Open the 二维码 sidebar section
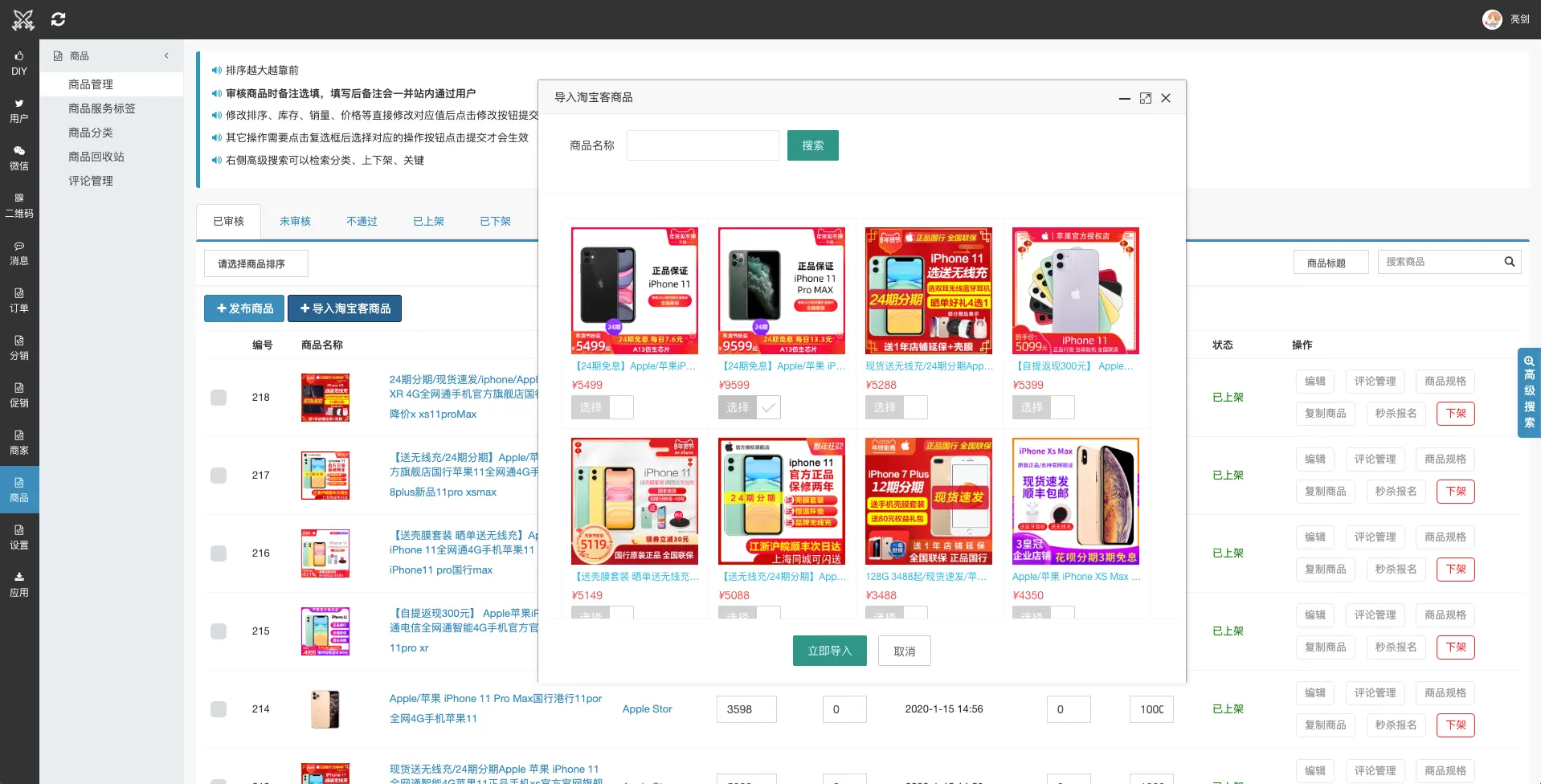The width and height of the screenshot is (1541, 784). 19,206
